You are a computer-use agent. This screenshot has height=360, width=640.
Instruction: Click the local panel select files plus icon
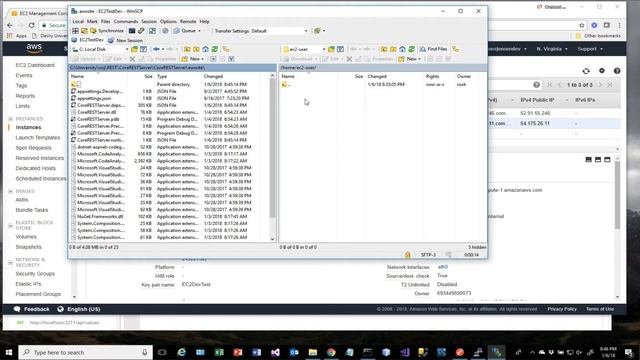(x=213, y=59)
